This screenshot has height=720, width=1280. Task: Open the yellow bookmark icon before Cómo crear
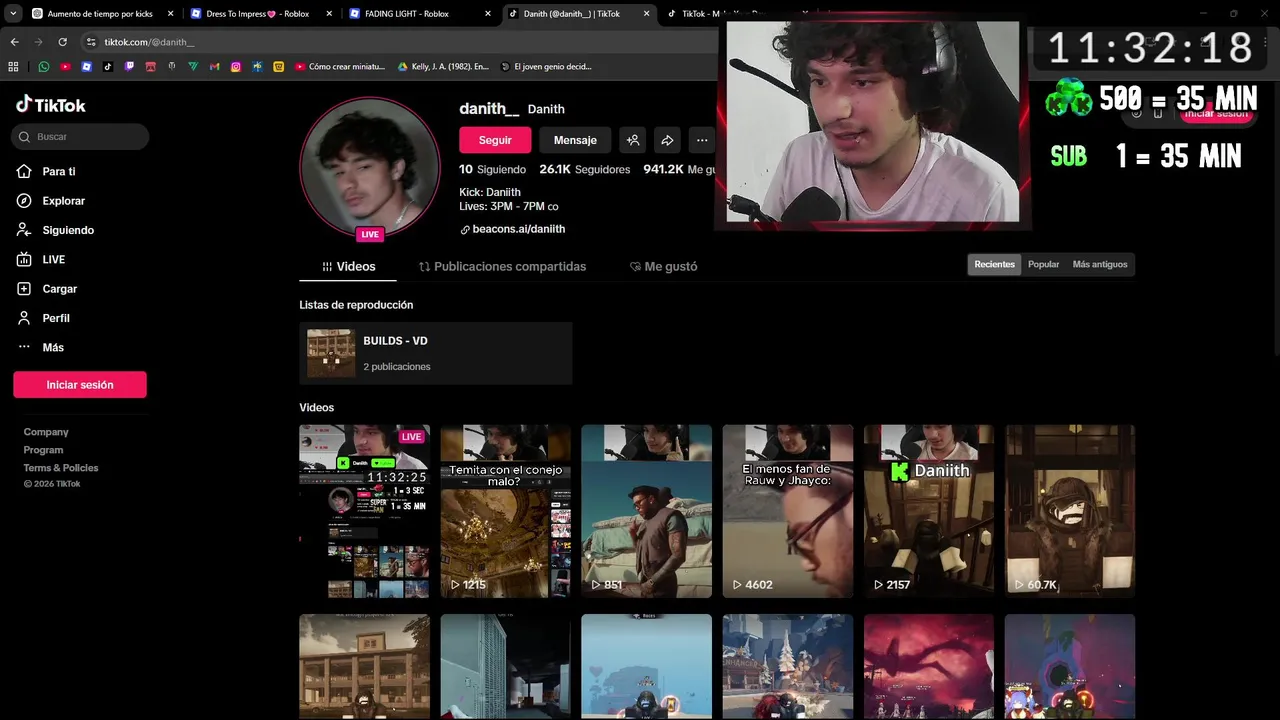tap(278, 67)
